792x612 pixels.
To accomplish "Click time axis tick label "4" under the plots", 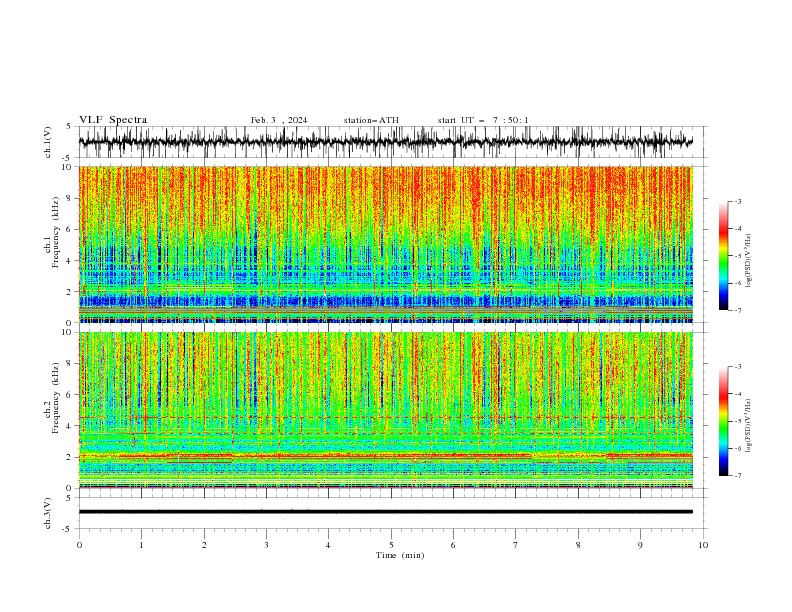I will [x=329, y=545].
